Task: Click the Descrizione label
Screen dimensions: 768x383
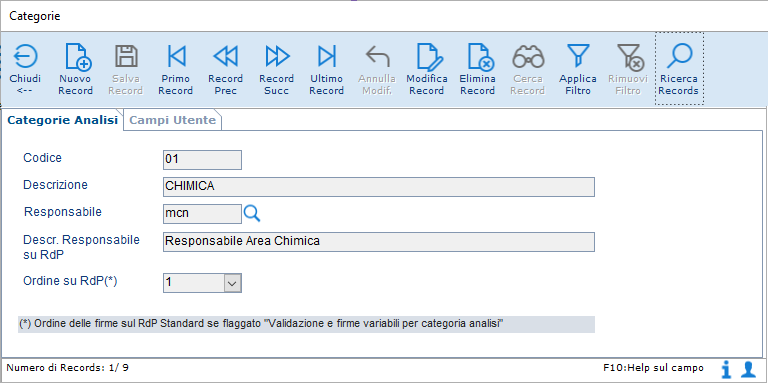Action: (55, 185)
